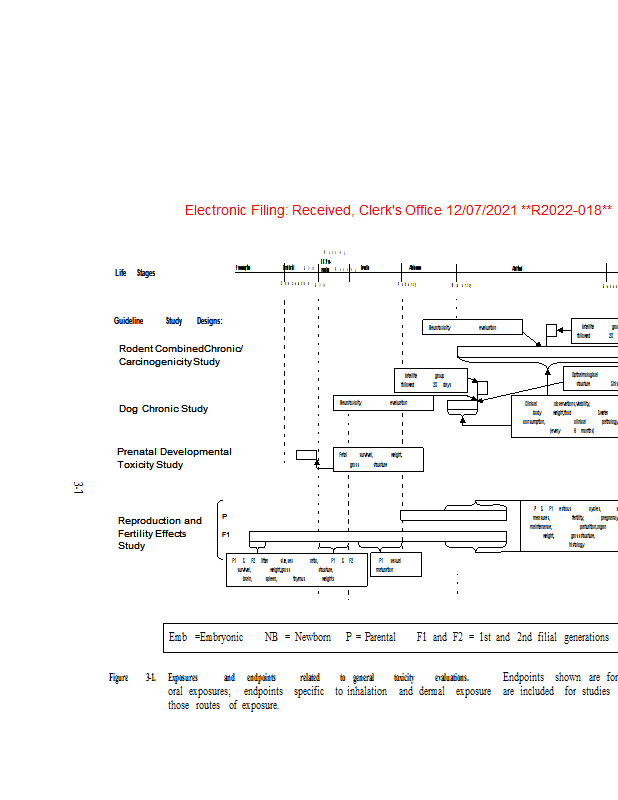Viewport: 618px width, 800px height.
Task: Click the F1 & F2 litter size box
Action: coord(297,570)
